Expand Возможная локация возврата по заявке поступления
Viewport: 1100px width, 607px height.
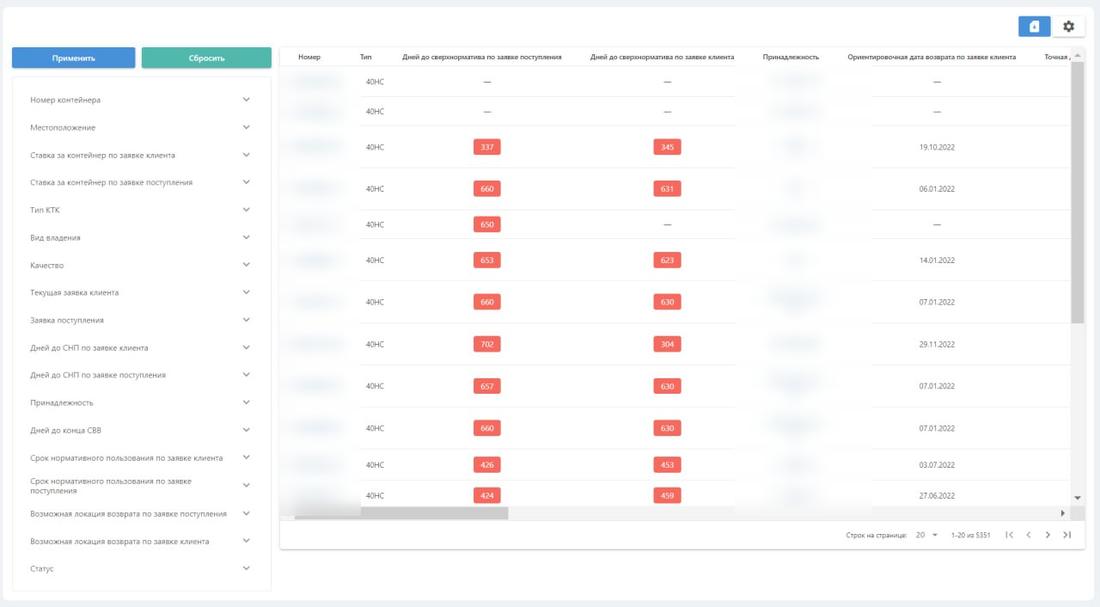[140, 514]
